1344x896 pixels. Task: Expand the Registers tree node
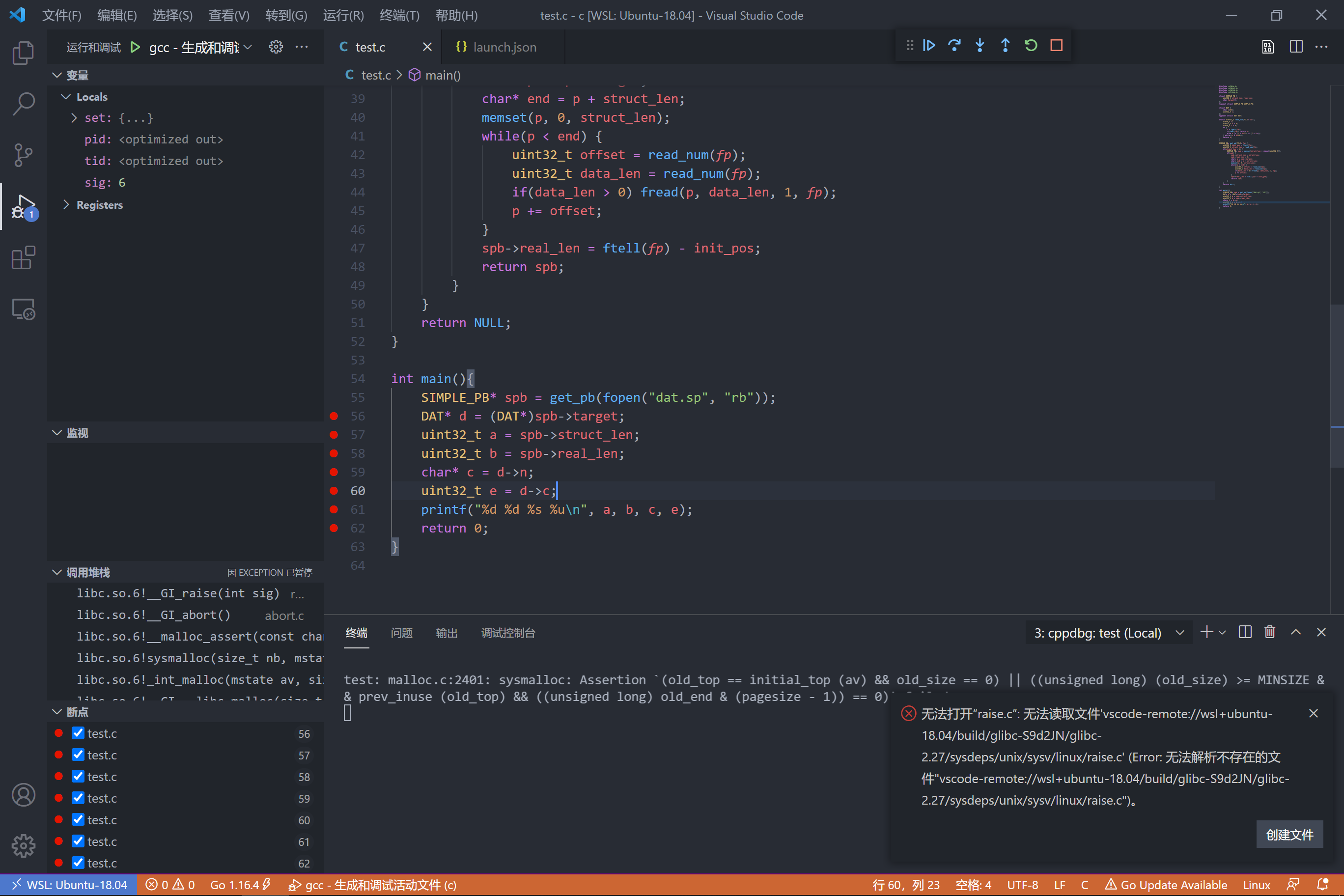(66, 204)
